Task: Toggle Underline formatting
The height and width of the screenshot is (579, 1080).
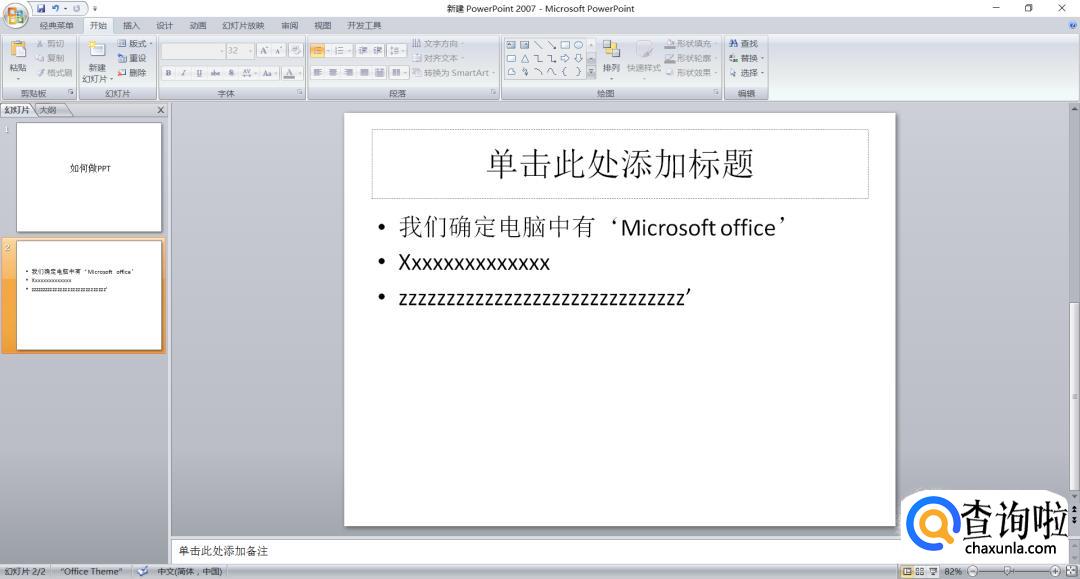Action: [199, 72]
